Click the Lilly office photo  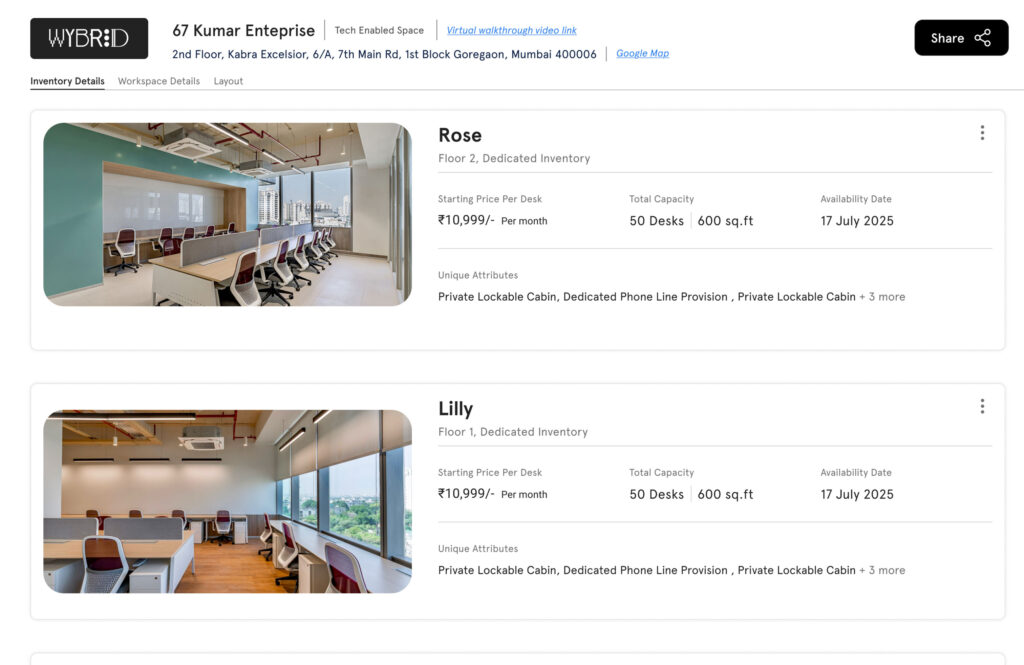pyautogui.click(x=227, y=501)
